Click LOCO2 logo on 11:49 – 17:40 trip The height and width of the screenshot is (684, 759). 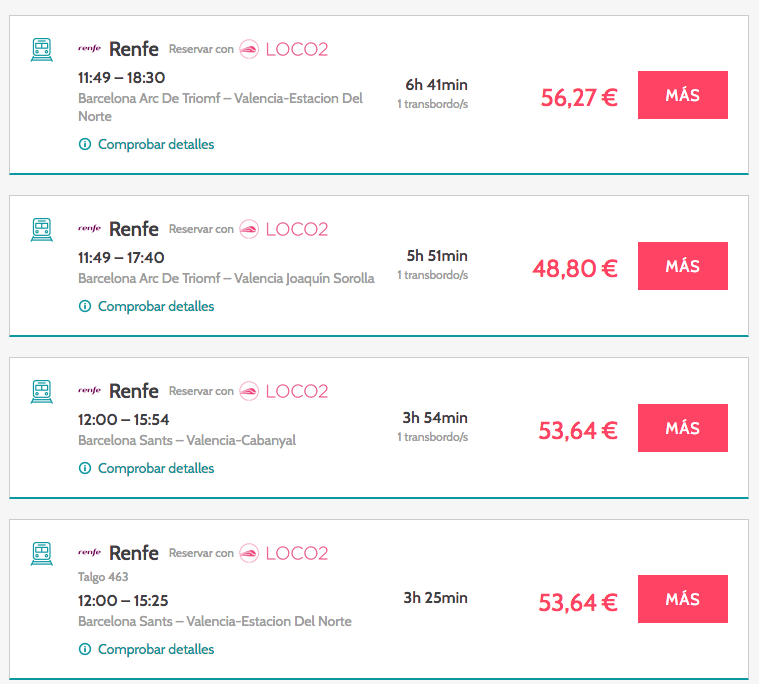coord(284,229)
